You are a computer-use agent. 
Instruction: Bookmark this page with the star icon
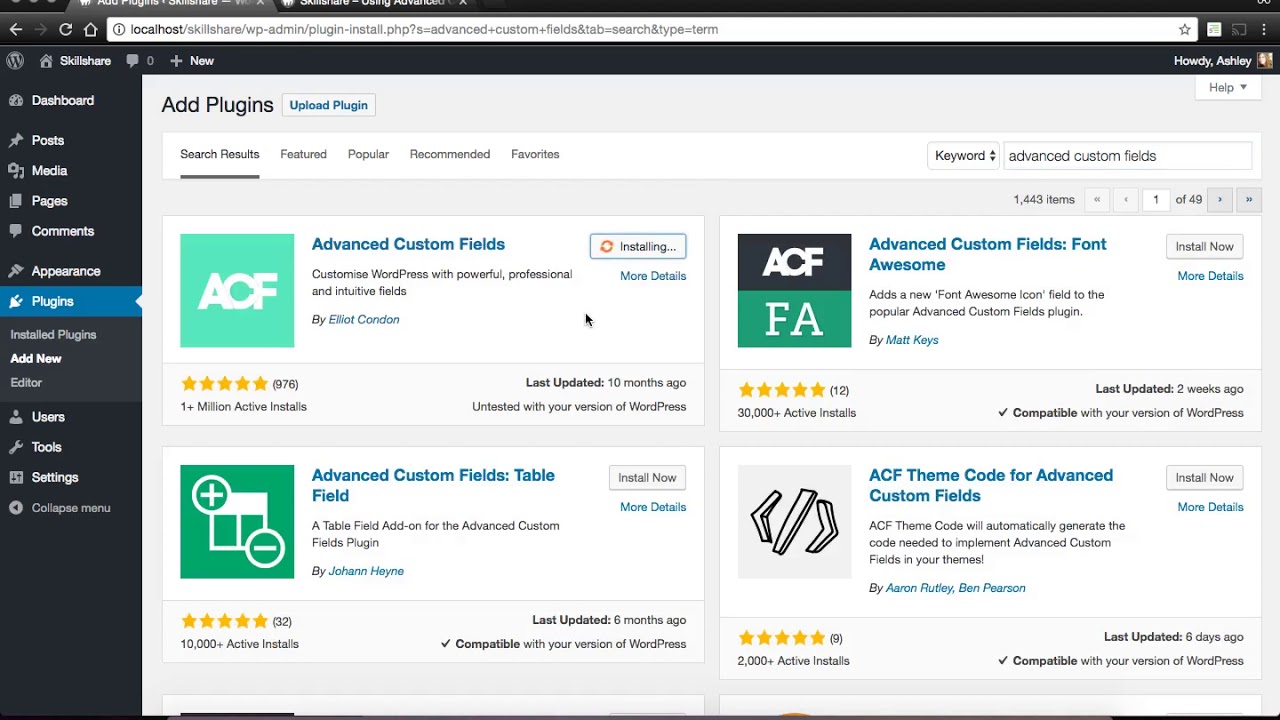click(1185, 29)
